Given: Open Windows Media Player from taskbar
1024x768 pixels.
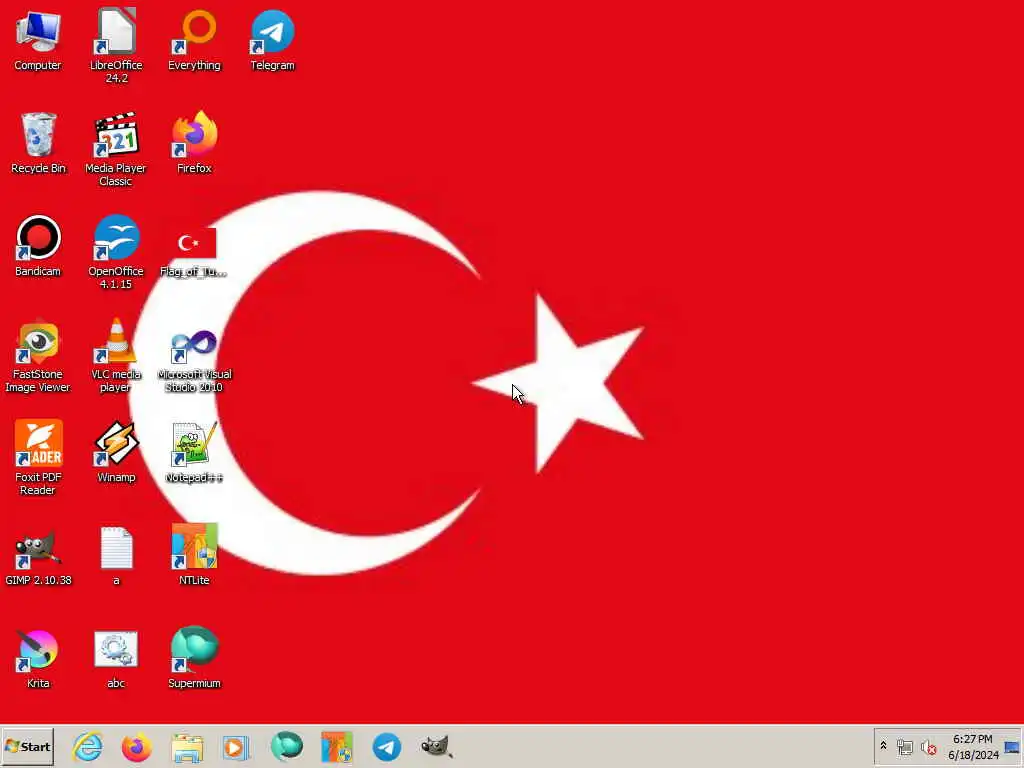Looking at the screenshot, I should pos(236,746).
